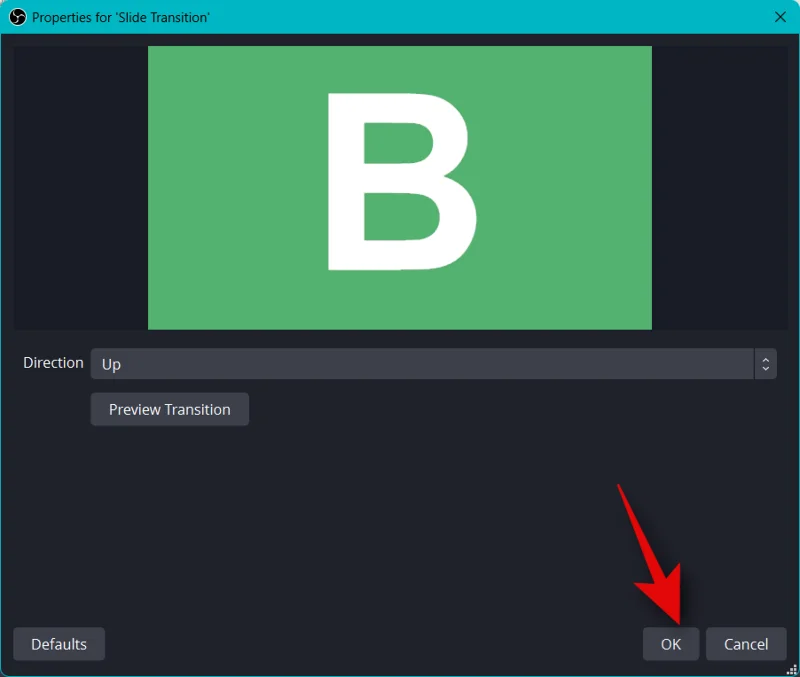Dismiss dialog with the Cancel button
The height and width of the screenshot is (677, 800).
(746, 644)
